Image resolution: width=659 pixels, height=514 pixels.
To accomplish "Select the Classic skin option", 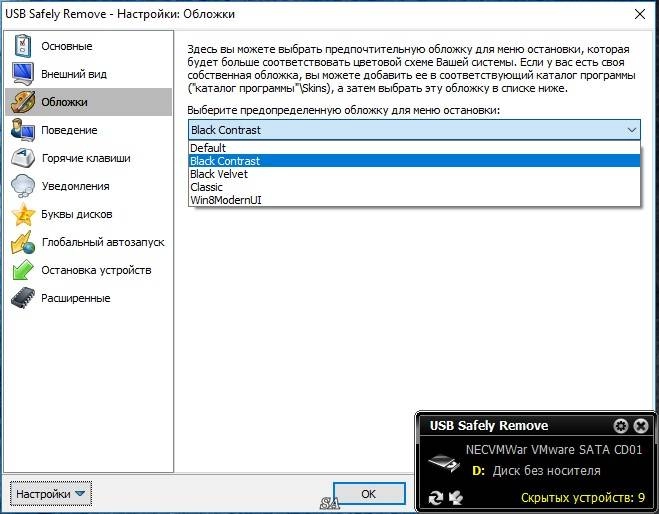I will pos(414,187).
